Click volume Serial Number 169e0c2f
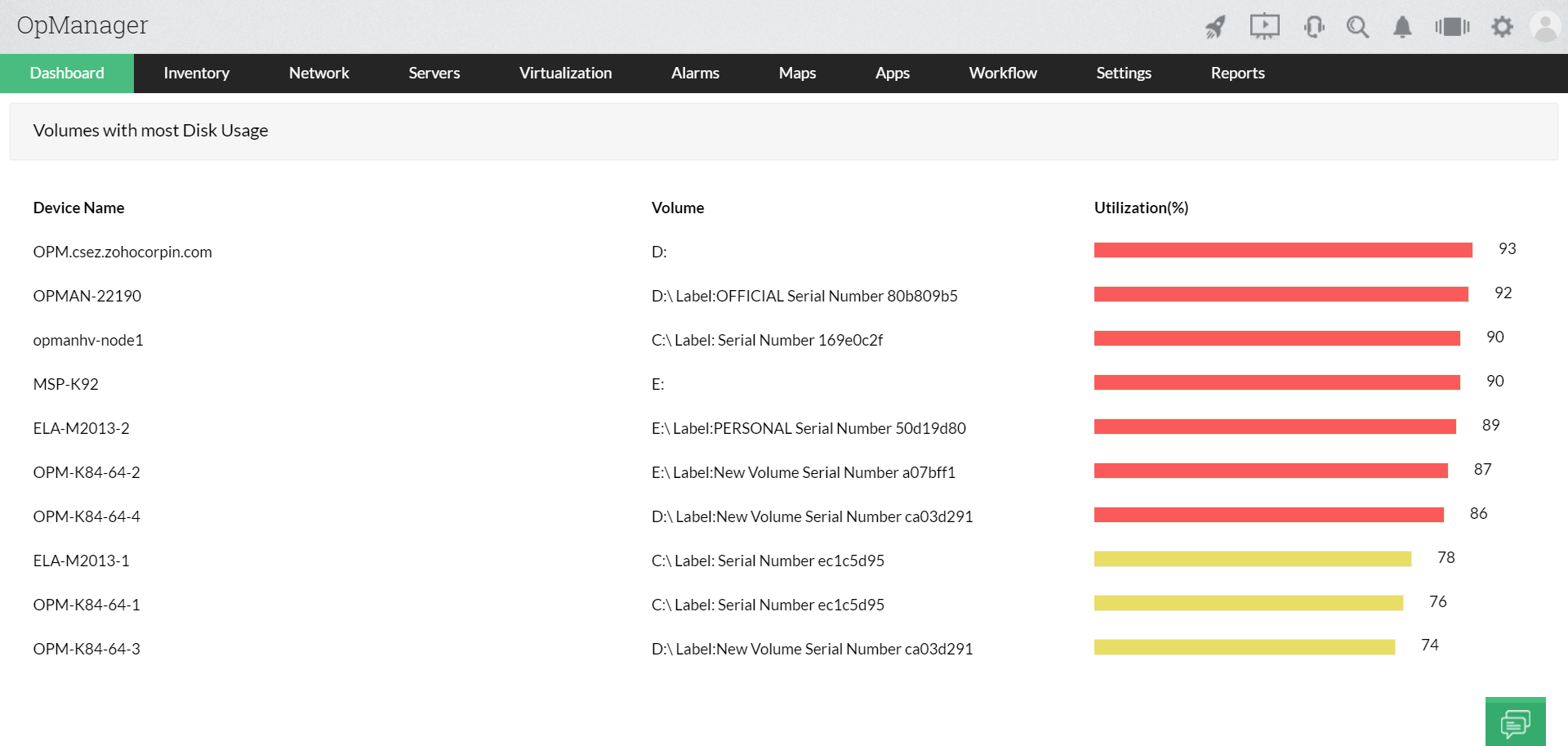 (767, 341)
